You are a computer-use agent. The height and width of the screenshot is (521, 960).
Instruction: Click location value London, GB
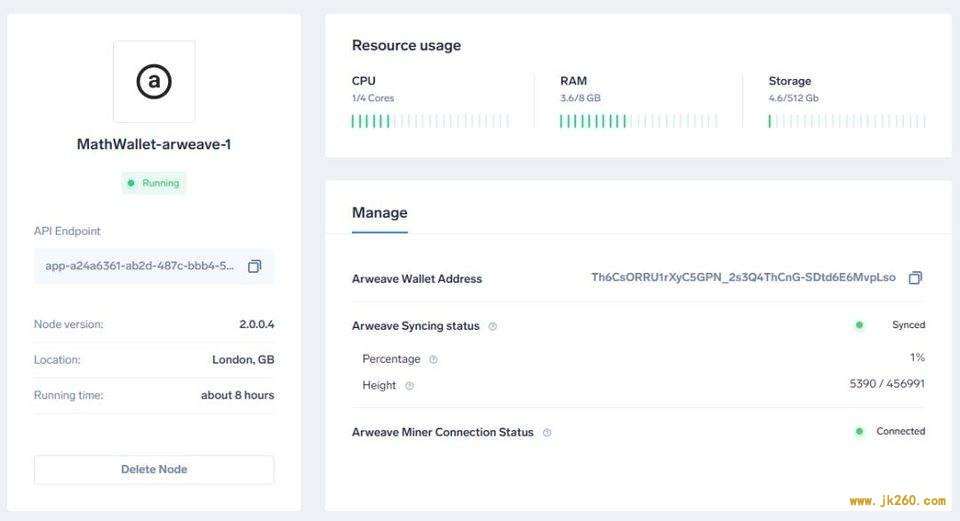click(243, 360)
